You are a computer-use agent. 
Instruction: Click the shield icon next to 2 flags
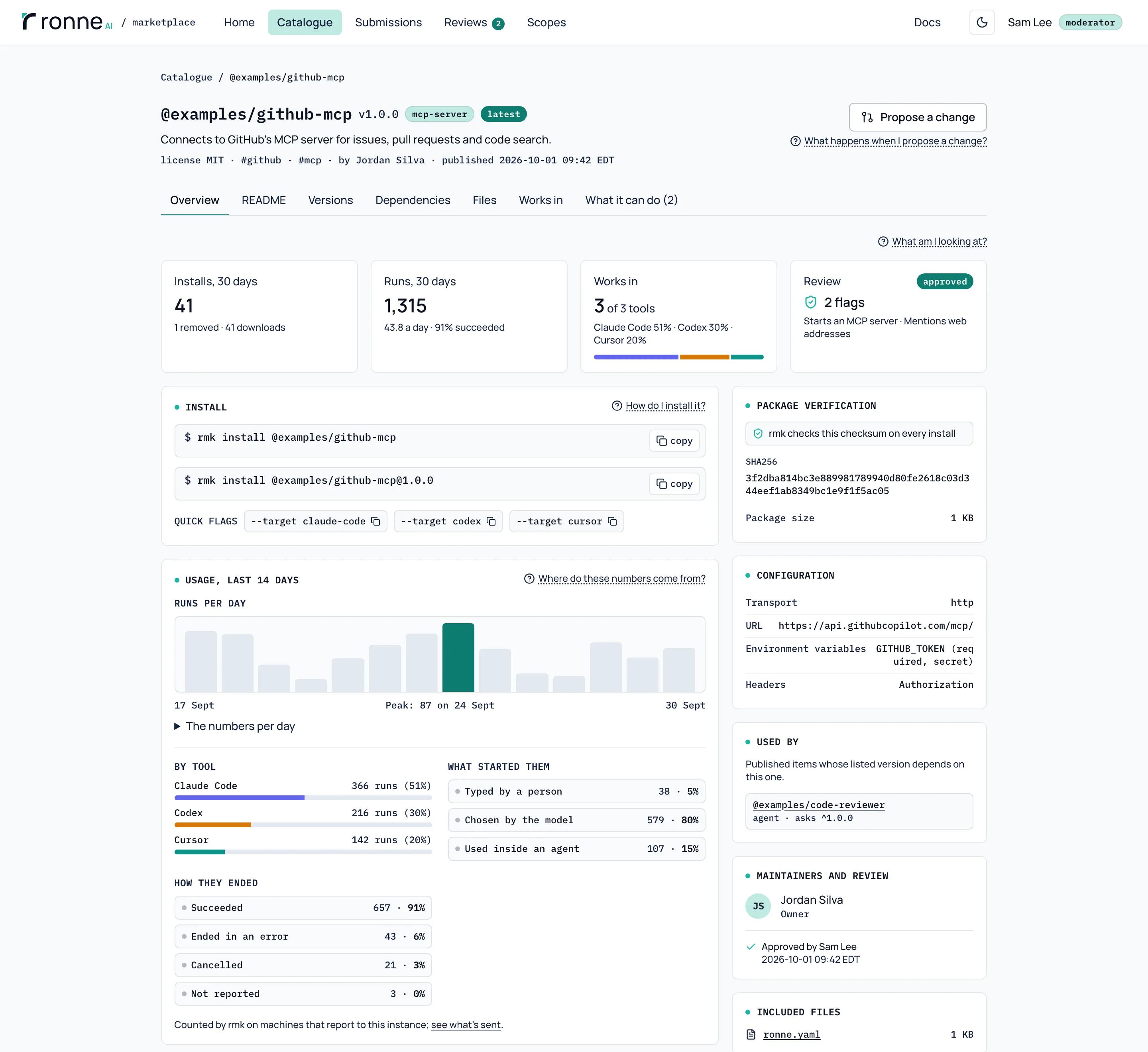pyautogui.click(x=811, y=302)
